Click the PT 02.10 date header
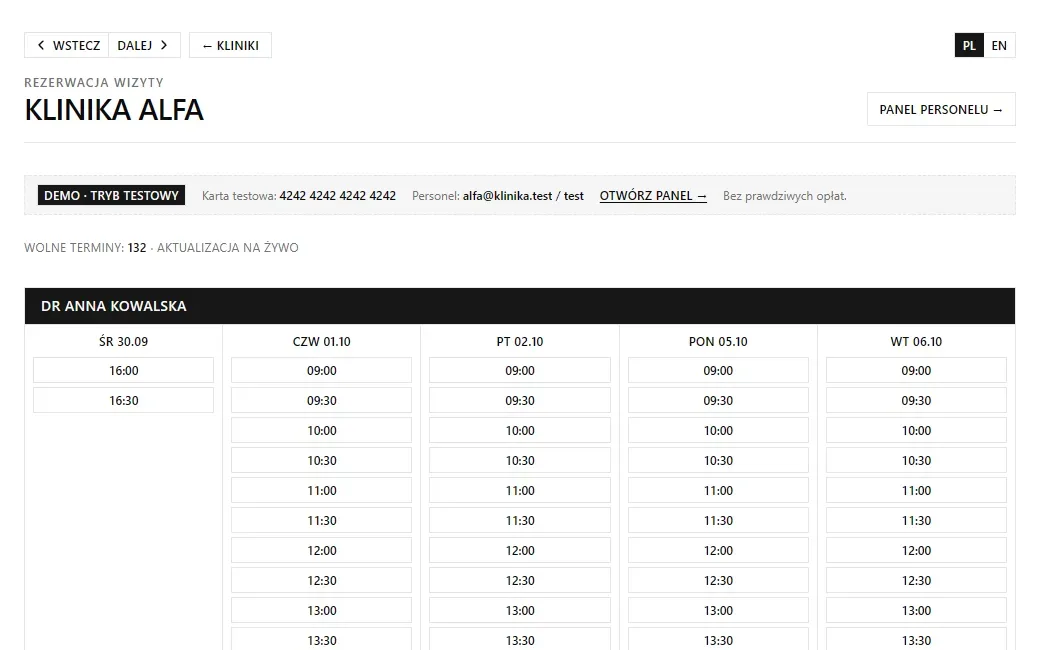This screenshot has height=650, width=1040. point(520,342)
